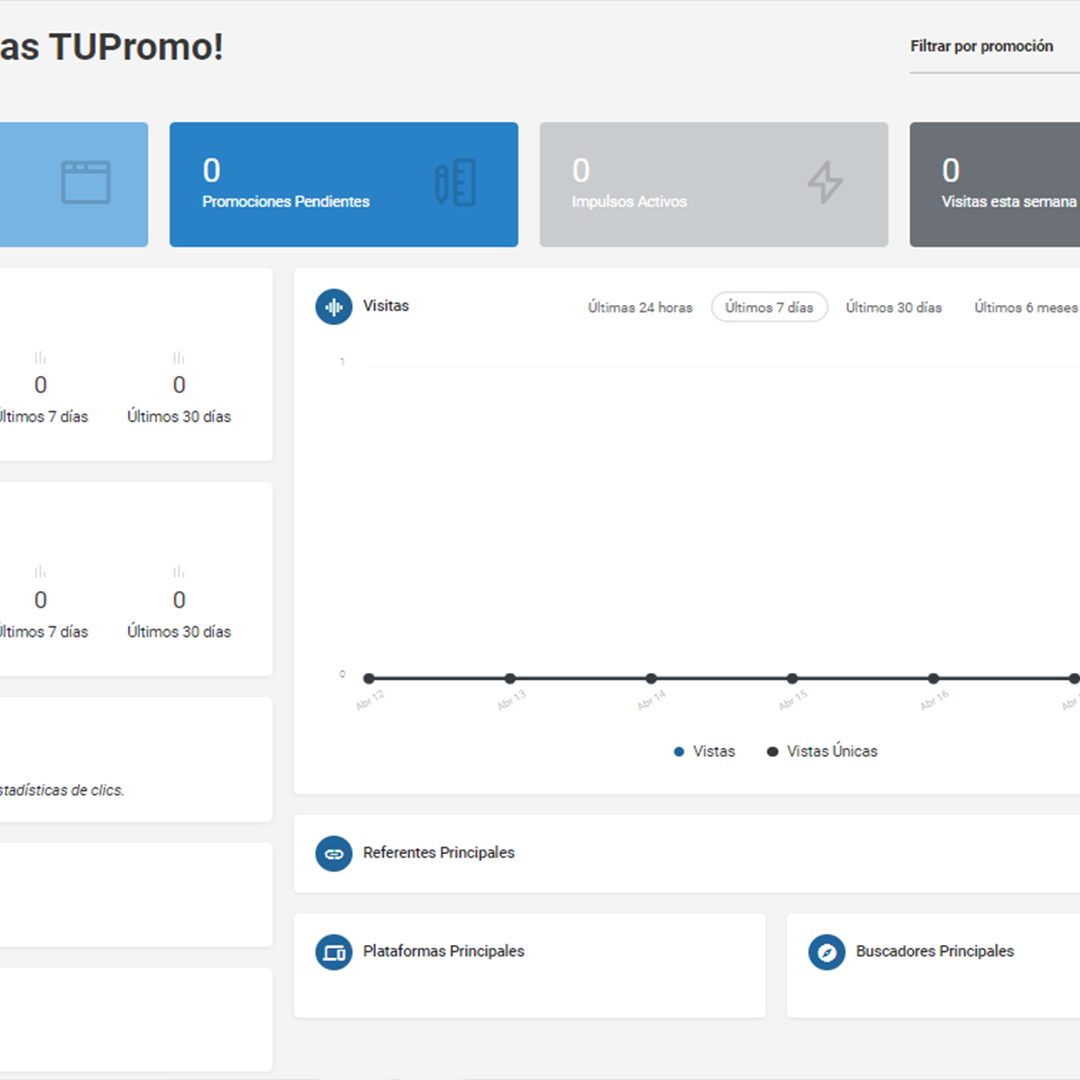
Task: Open the Visitas esta semana card
Action: point(995,185)
